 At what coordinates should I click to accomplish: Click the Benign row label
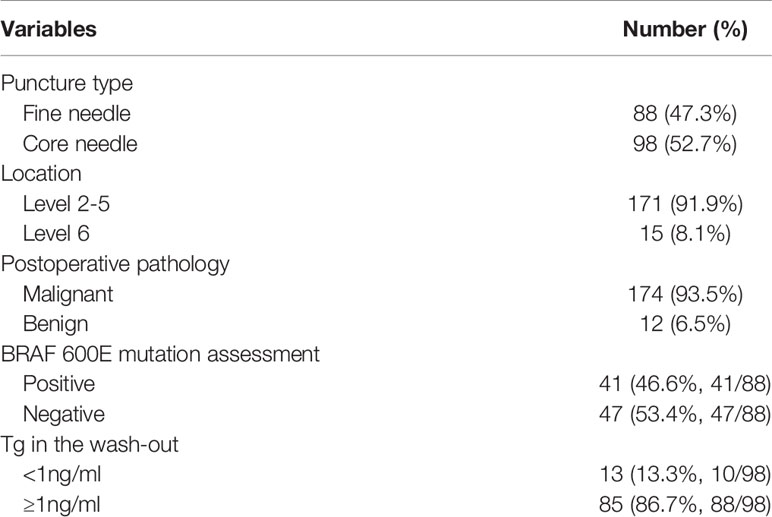pos(56,325)
